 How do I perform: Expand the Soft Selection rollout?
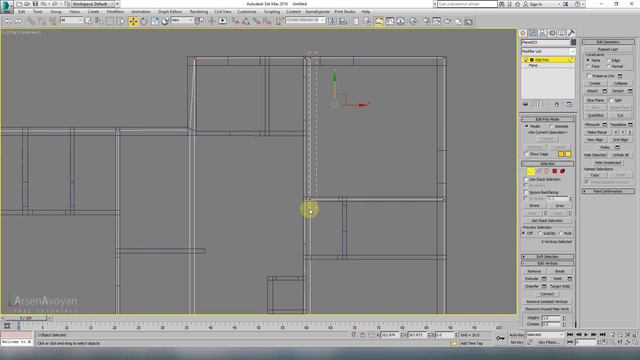[x=547, y=257]
